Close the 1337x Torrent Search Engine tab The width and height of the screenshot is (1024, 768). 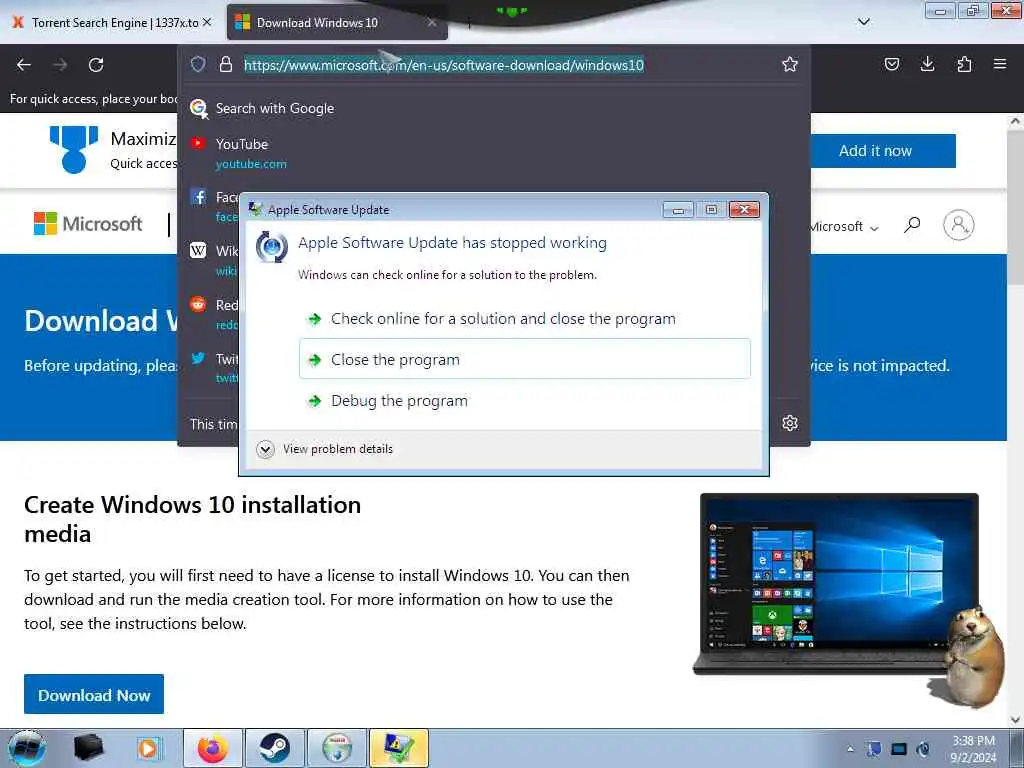point(207,22)
